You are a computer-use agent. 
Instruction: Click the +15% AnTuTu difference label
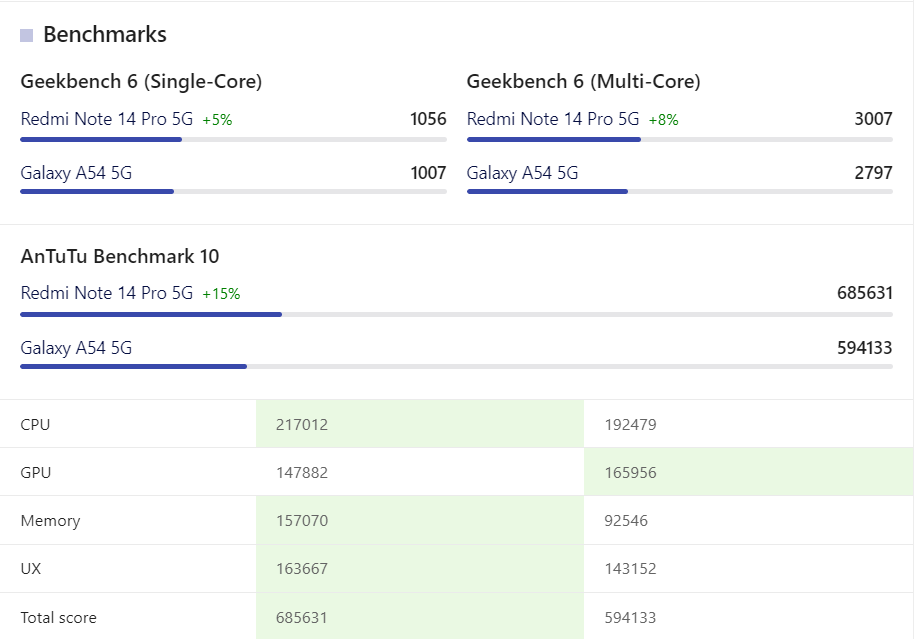coord(221,294)
